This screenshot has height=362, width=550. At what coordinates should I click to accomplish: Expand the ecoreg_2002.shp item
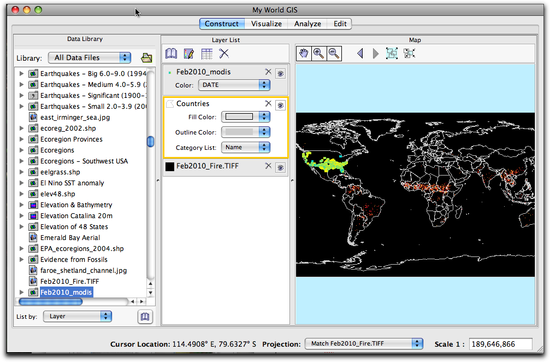point(21,128)
